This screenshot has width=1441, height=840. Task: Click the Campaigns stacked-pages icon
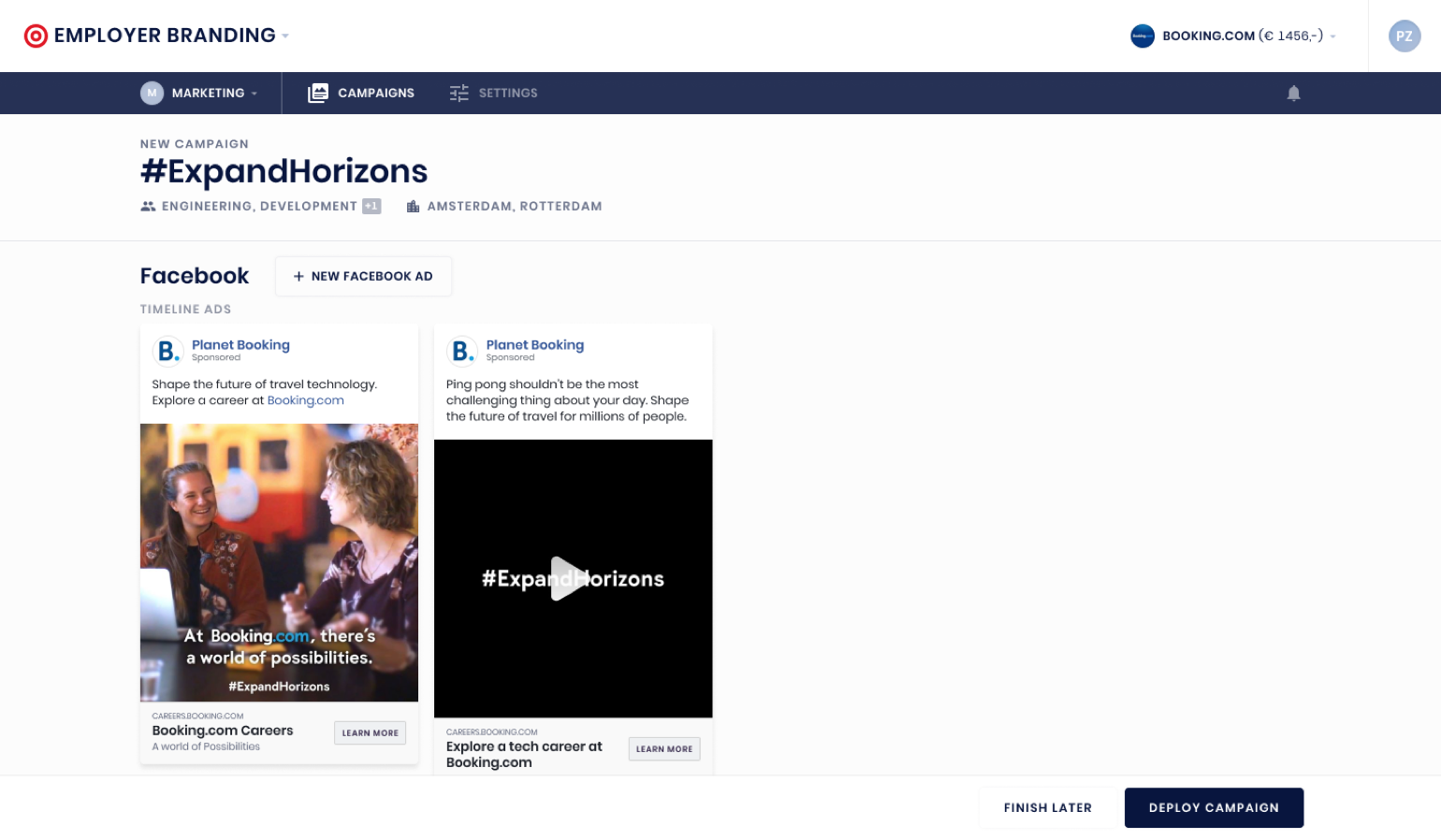coord(318,93)
